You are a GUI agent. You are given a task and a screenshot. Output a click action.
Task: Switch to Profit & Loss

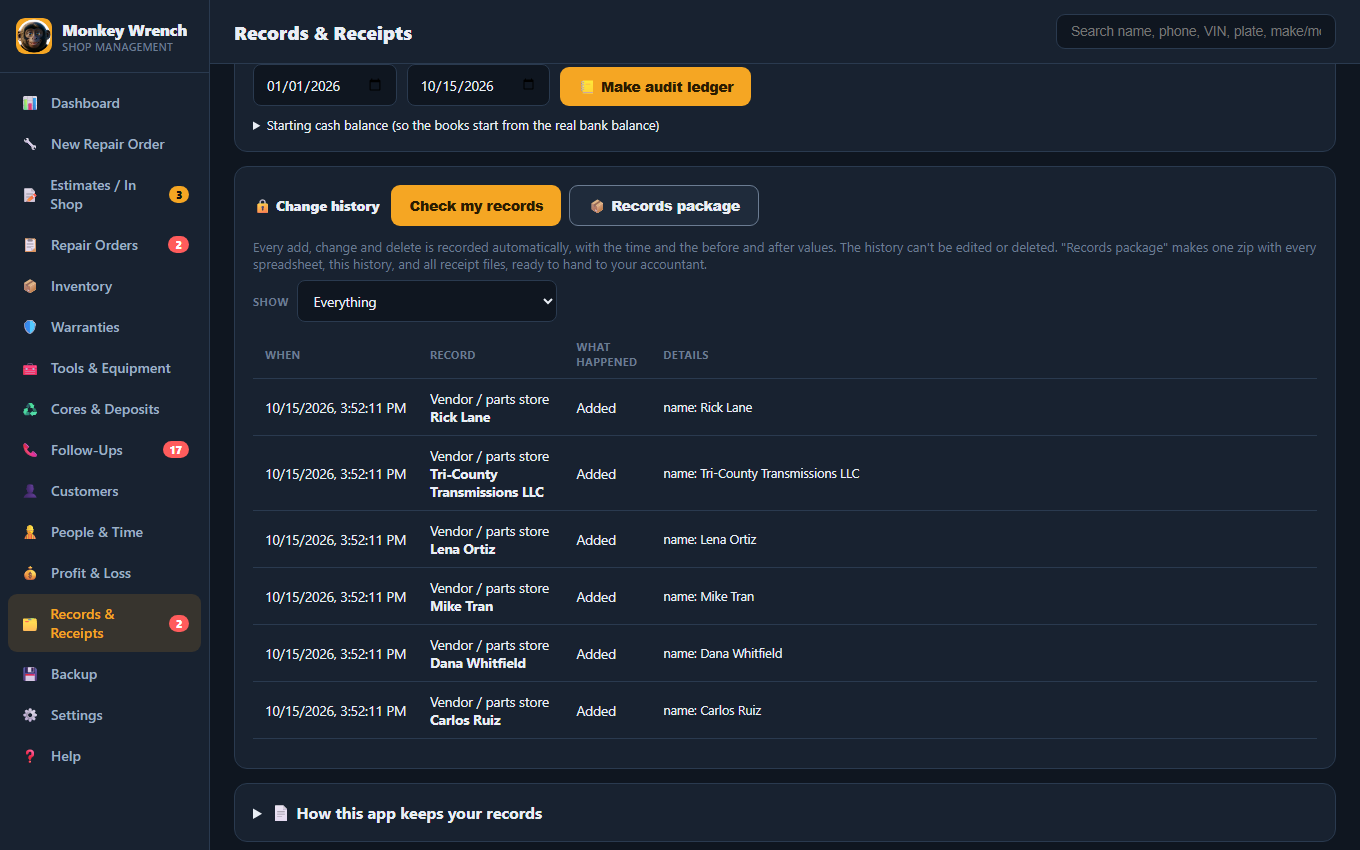point(104,573)
